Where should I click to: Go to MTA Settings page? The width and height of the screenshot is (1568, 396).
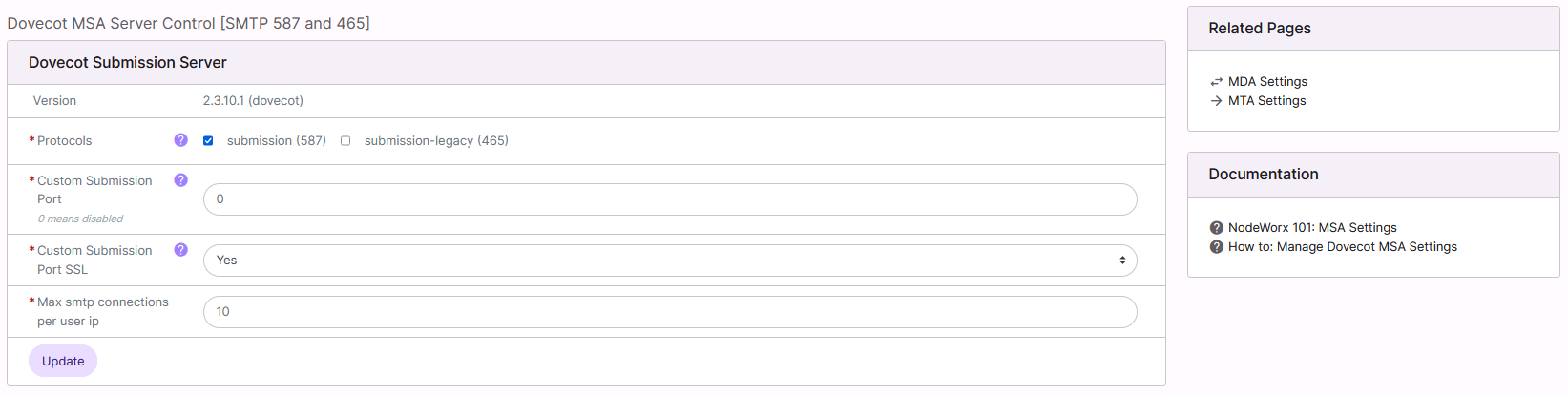coord(1266,101)
